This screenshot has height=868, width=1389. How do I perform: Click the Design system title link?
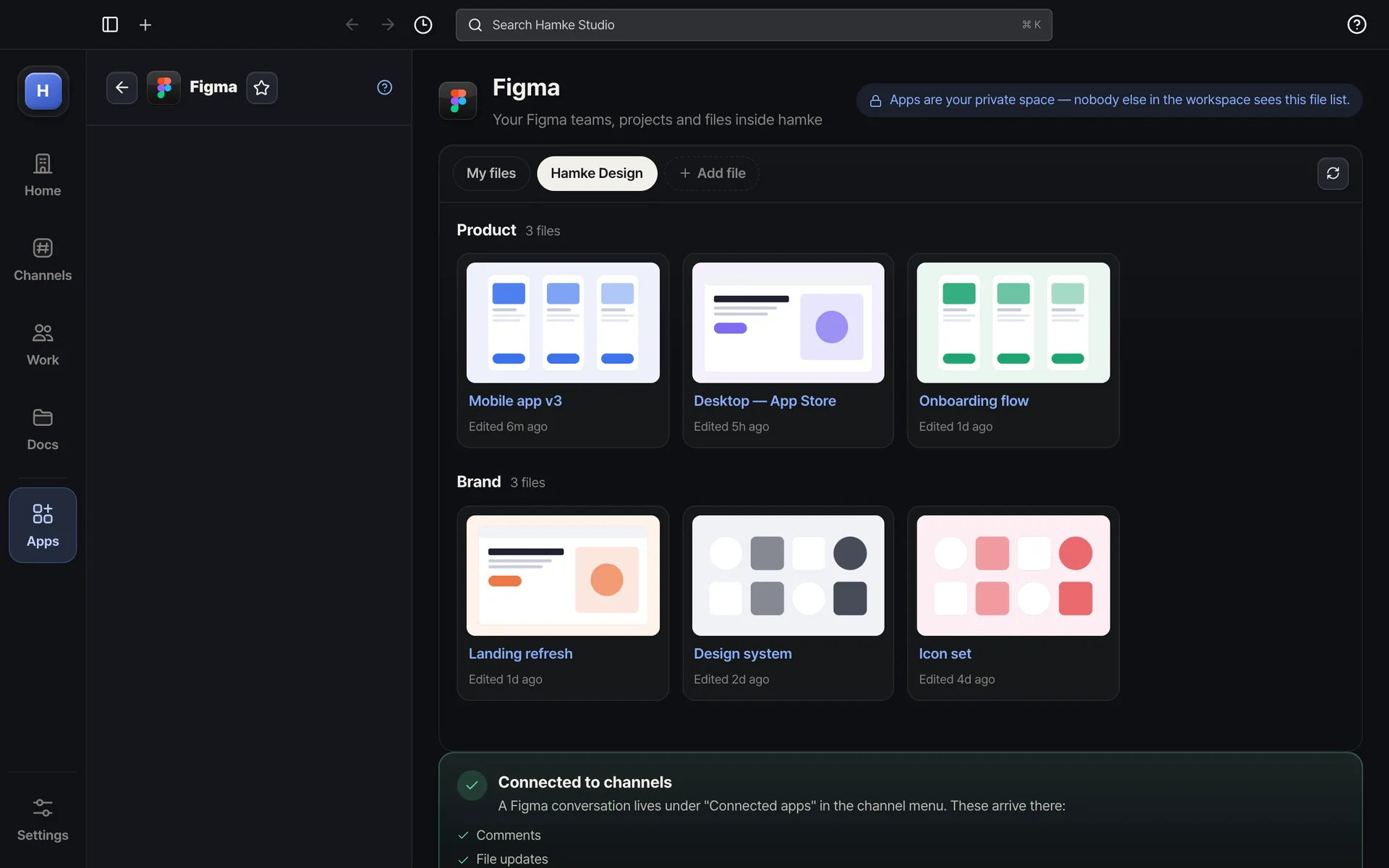(742, 654)
